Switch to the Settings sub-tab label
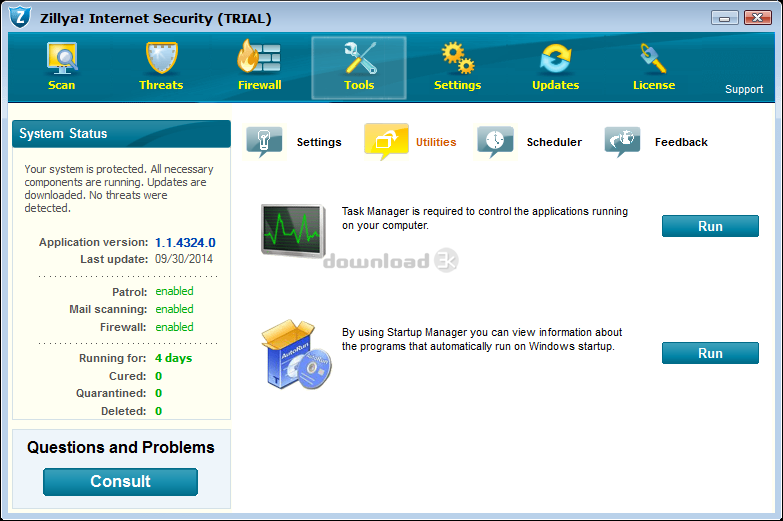The width and height of the screenshot is (783, 521). tap(319, 142)
